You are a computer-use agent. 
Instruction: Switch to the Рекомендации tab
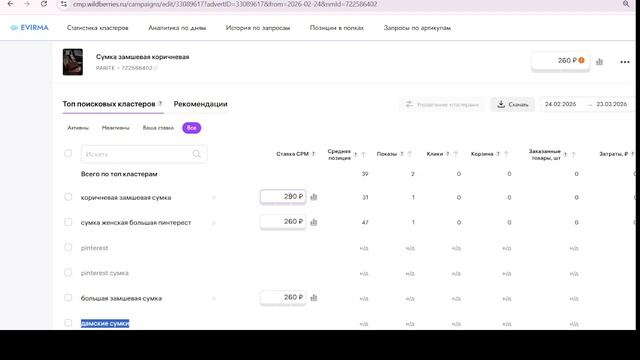coord(200,104)
